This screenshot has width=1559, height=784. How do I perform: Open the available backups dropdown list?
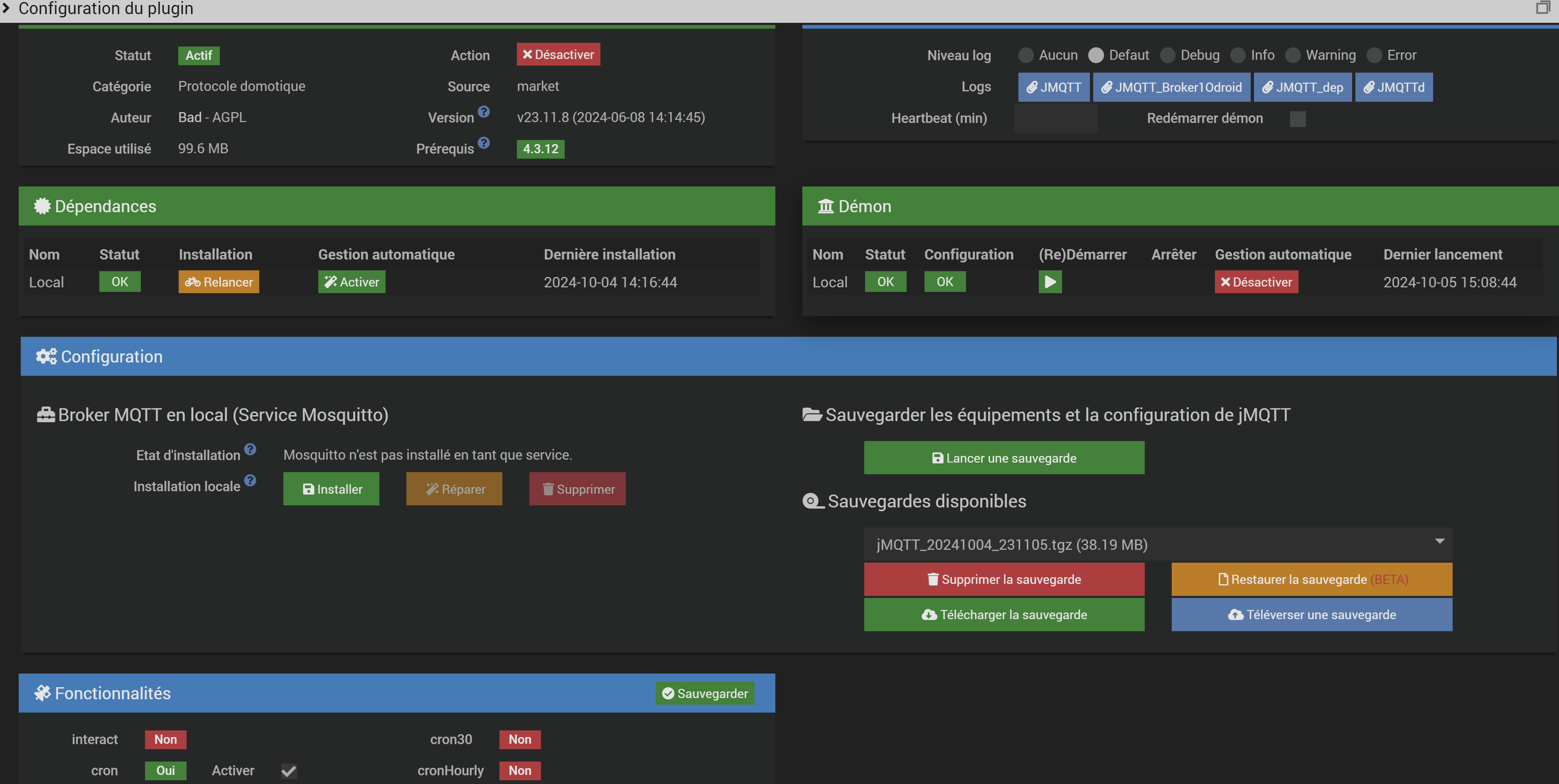tap(1157, 544)
